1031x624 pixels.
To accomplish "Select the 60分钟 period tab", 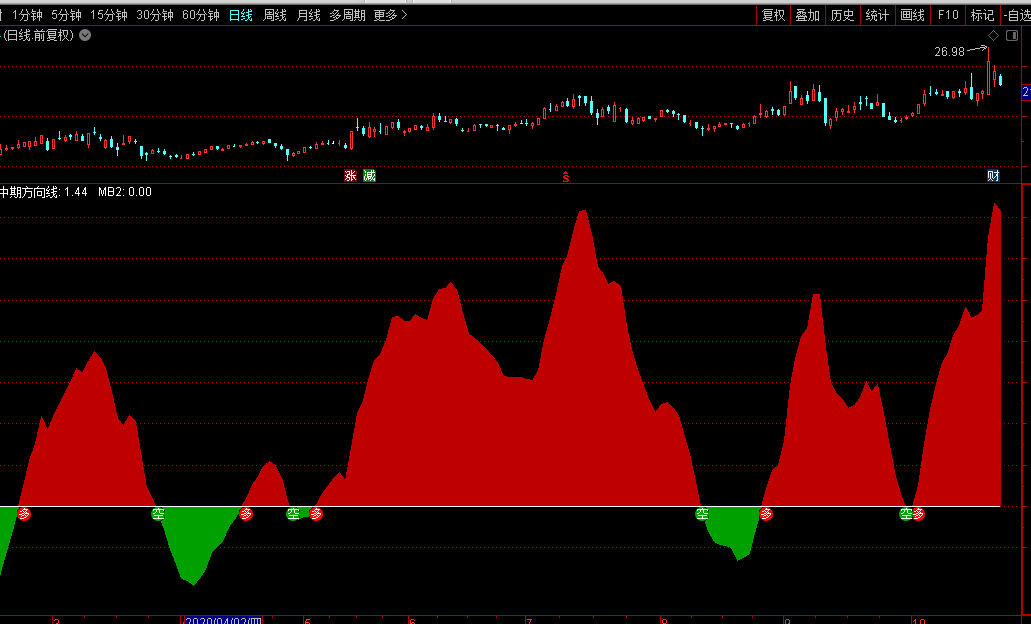I will [x=201, y=15].
